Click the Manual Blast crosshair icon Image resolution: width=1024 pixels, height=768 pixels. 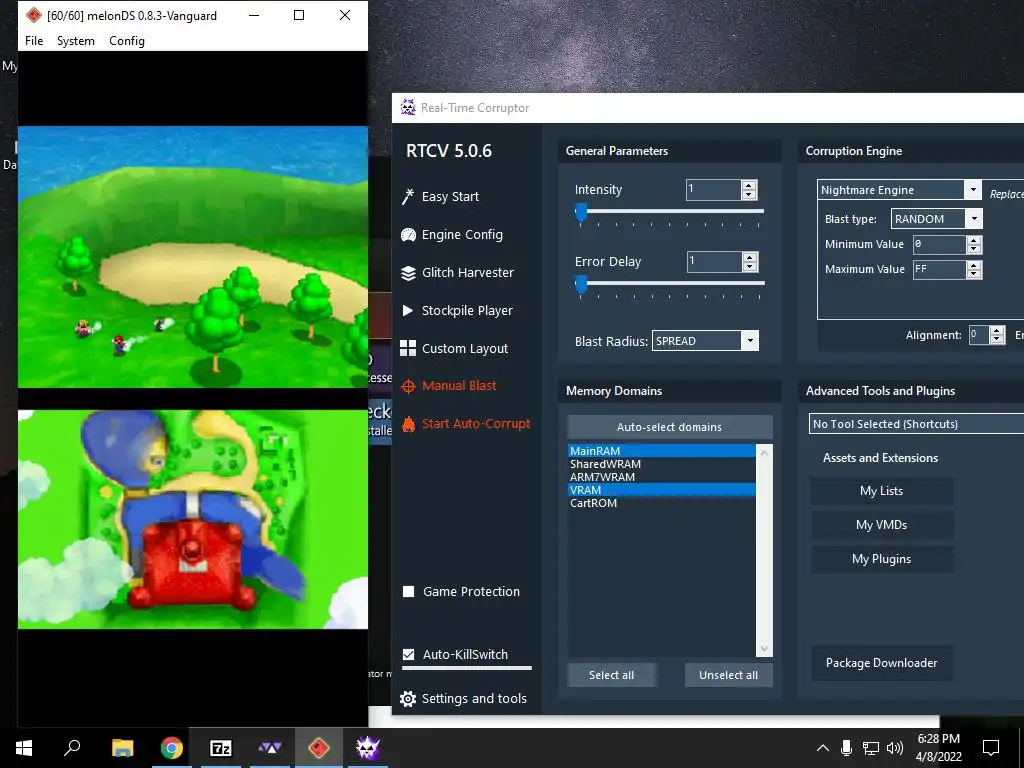point(408,386)
